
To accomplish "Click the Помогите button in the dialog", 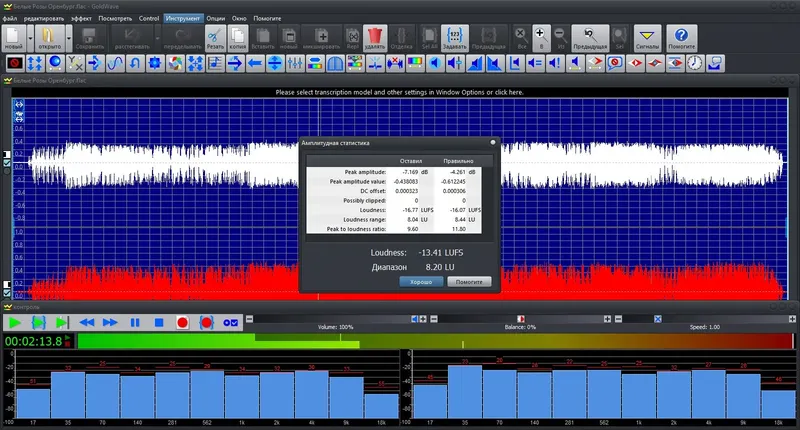I will tap(467, 282).
